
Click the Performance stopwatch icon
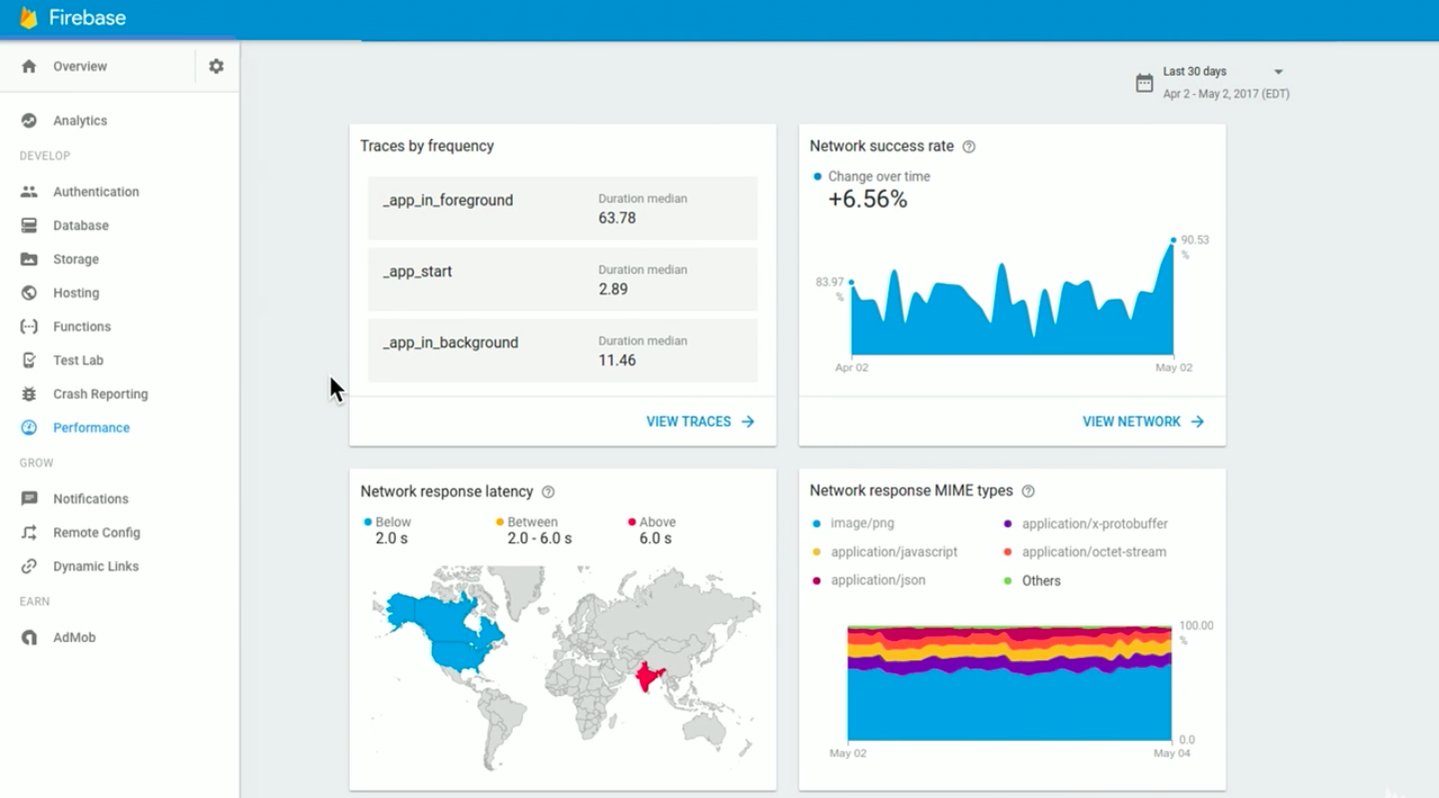coord(29,427)
